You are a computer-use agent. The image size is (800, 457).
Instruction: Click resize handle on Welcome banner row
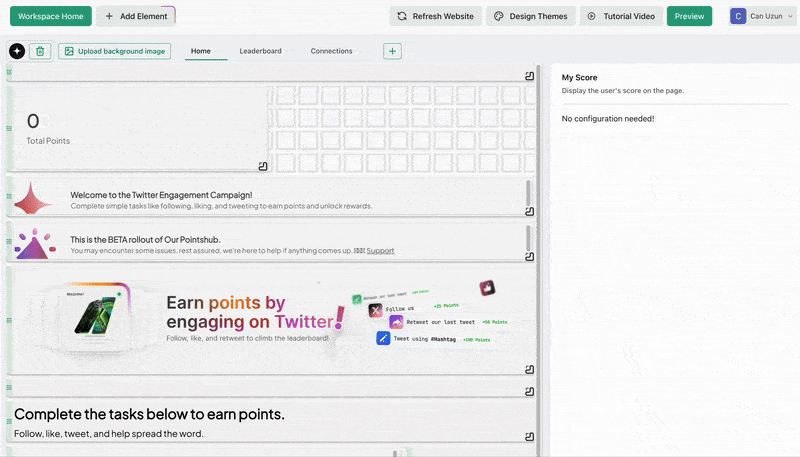530,211
